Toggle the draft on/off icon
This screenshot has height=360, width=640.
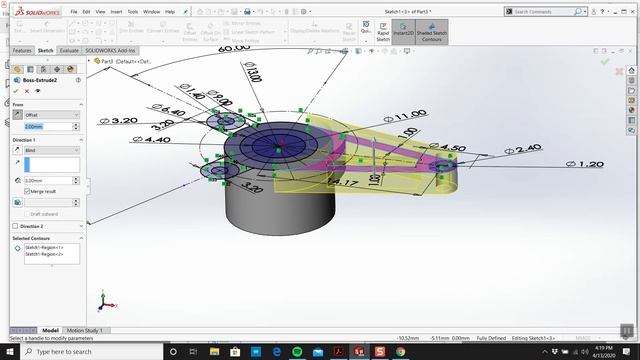point(17,202)
